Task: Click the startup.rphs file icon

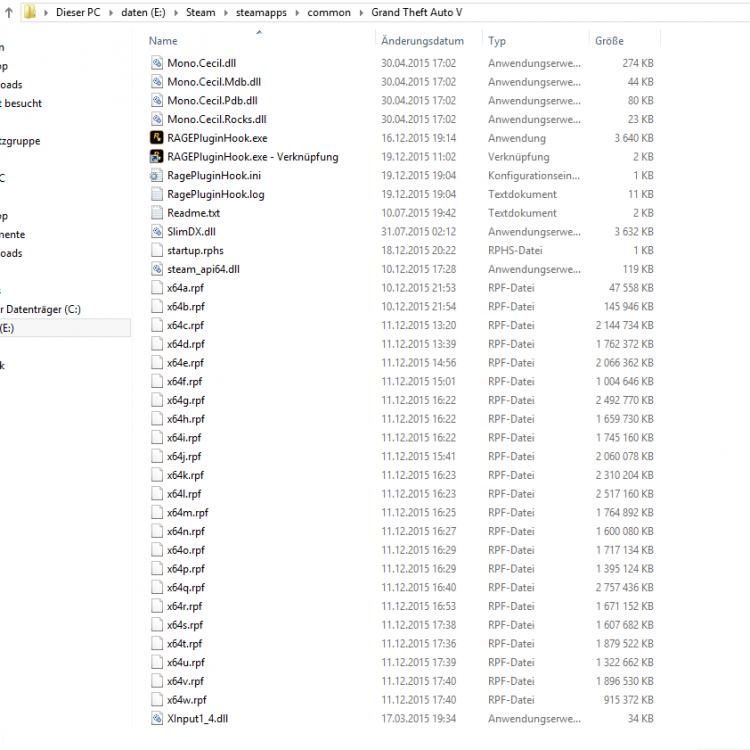Action: coord(157,250)
